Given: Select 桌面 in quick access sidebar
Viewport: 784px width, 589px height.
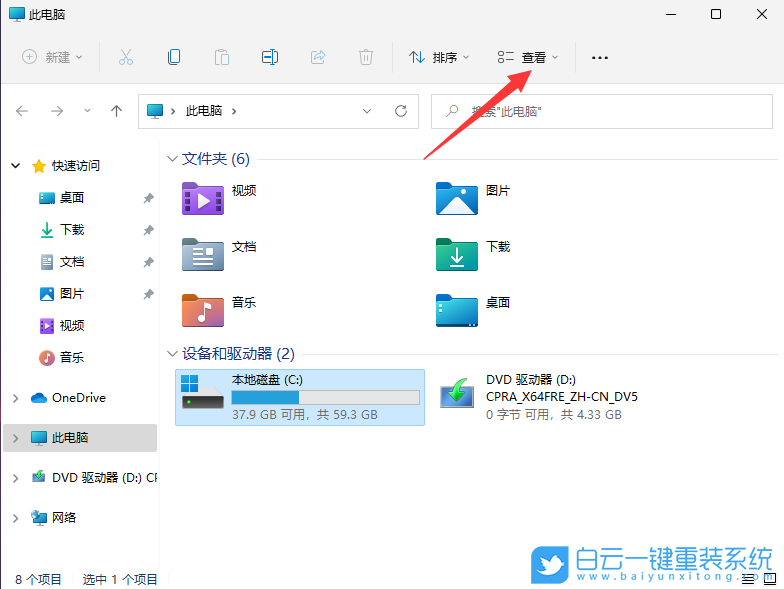Looking at the screenshot, I should tap(72, 198).
